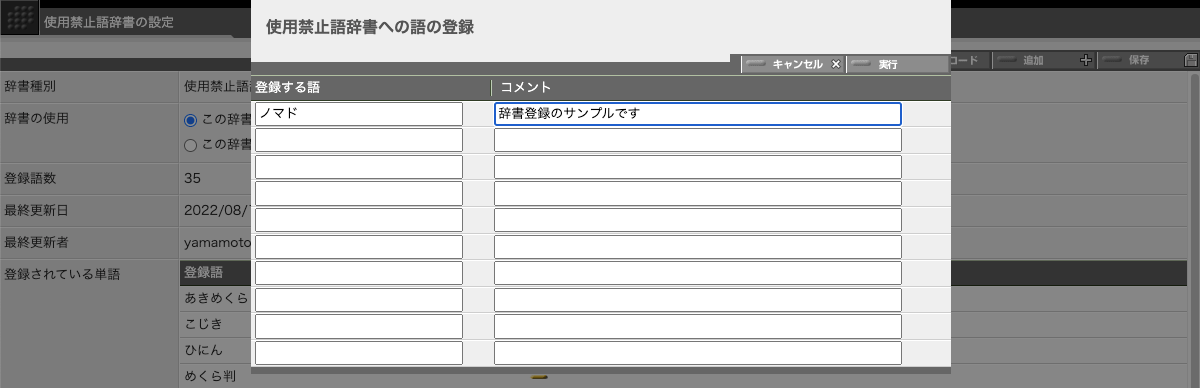
Task: Click the third row コメント input field
Action: pyautogui.click(x=698, y=167)
